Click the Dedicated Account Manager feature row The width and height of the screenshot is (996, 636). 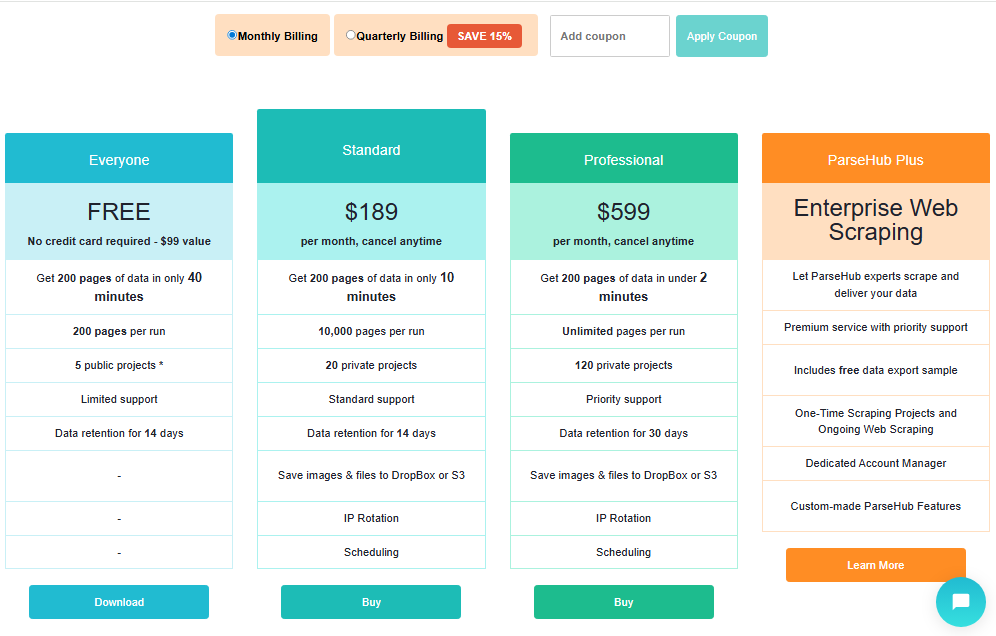click(x=875, y=463)
